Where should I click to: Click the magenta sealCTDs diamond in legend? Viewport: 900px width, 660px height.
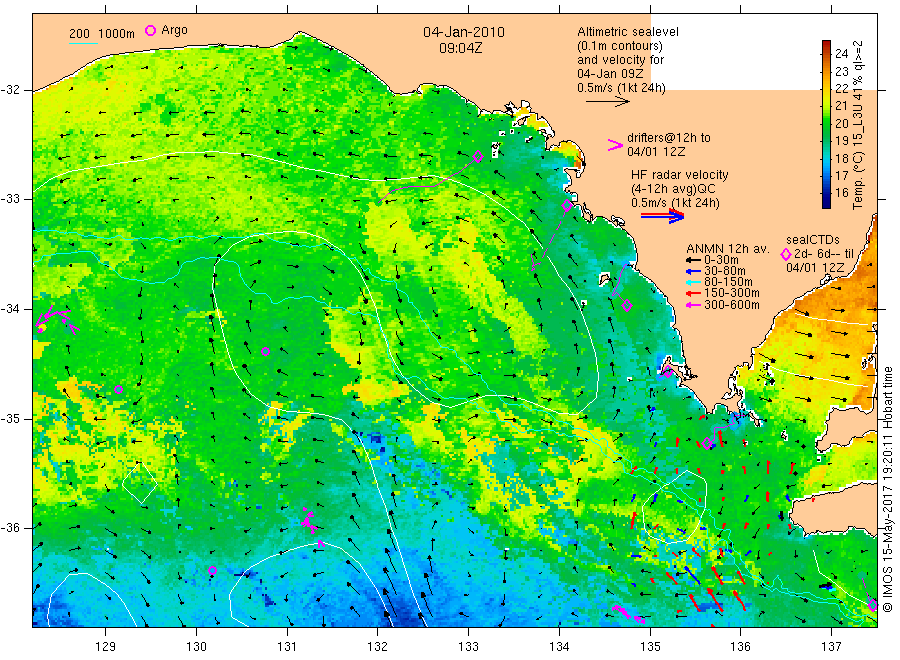(786, 254)
